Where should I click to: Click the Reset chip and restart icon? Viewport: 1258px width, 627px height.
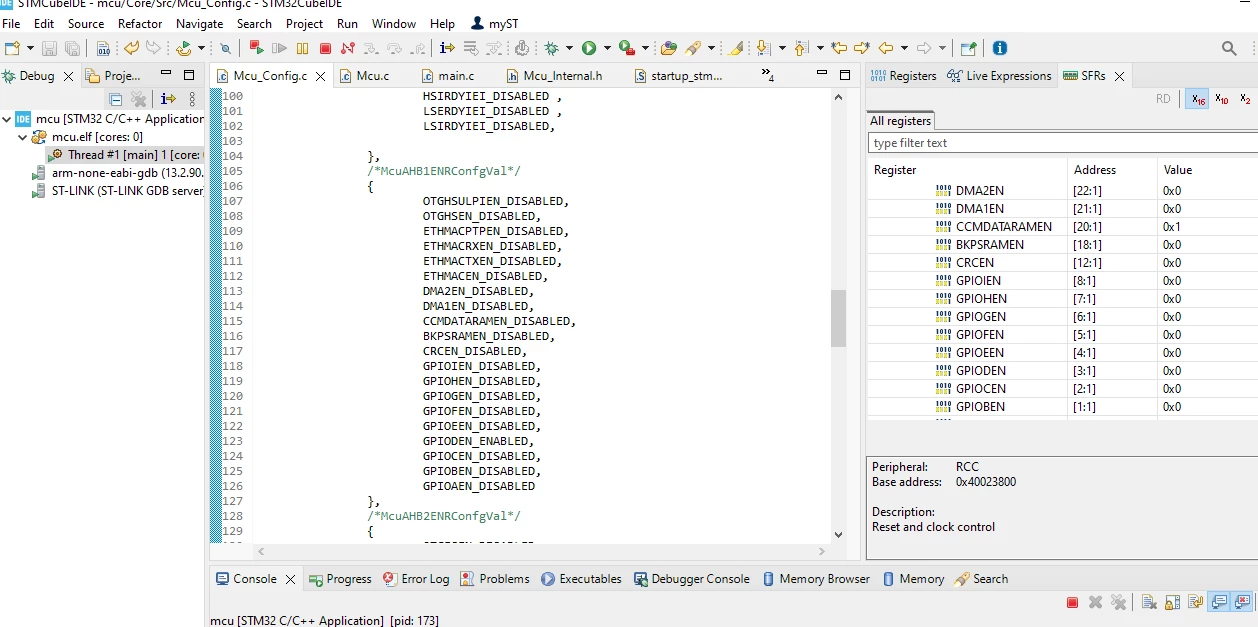click(521, 48)
